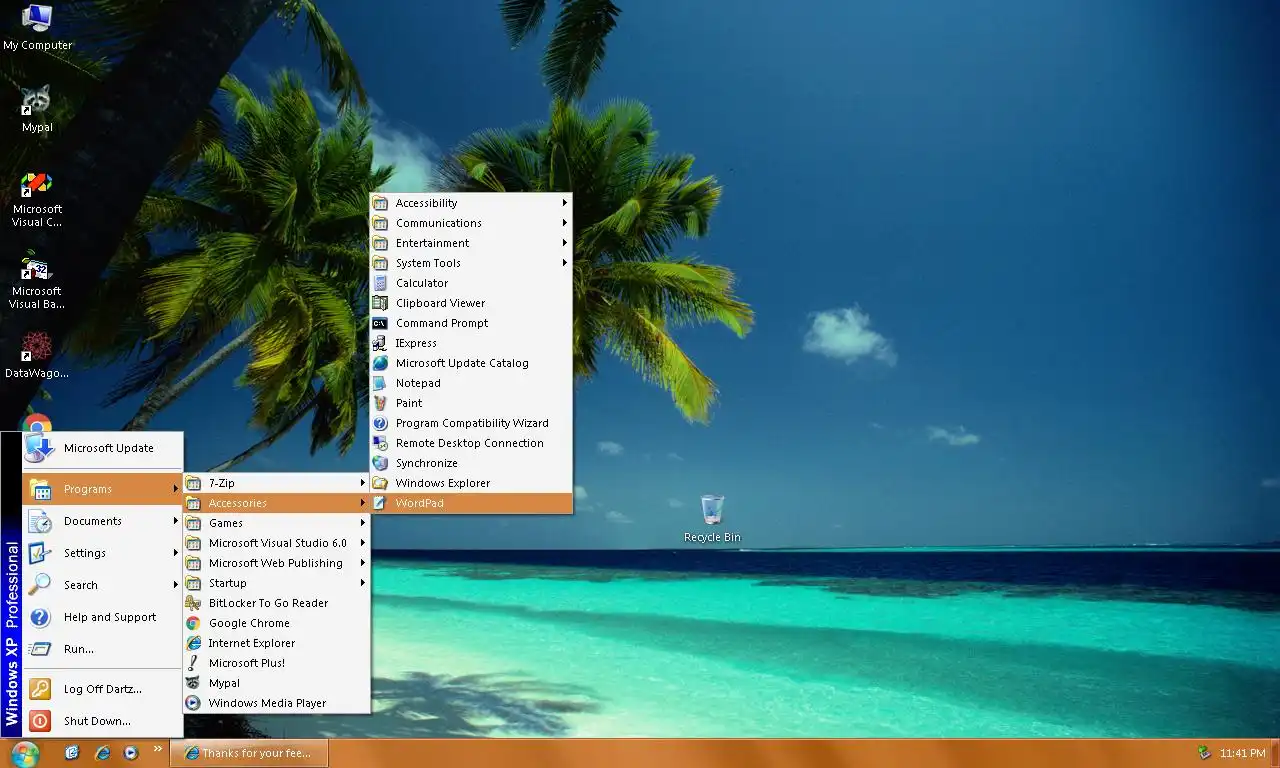Switch to 'Thanks for your fee...' taskbar window
Screen dimensions: 1280x768
249,753
